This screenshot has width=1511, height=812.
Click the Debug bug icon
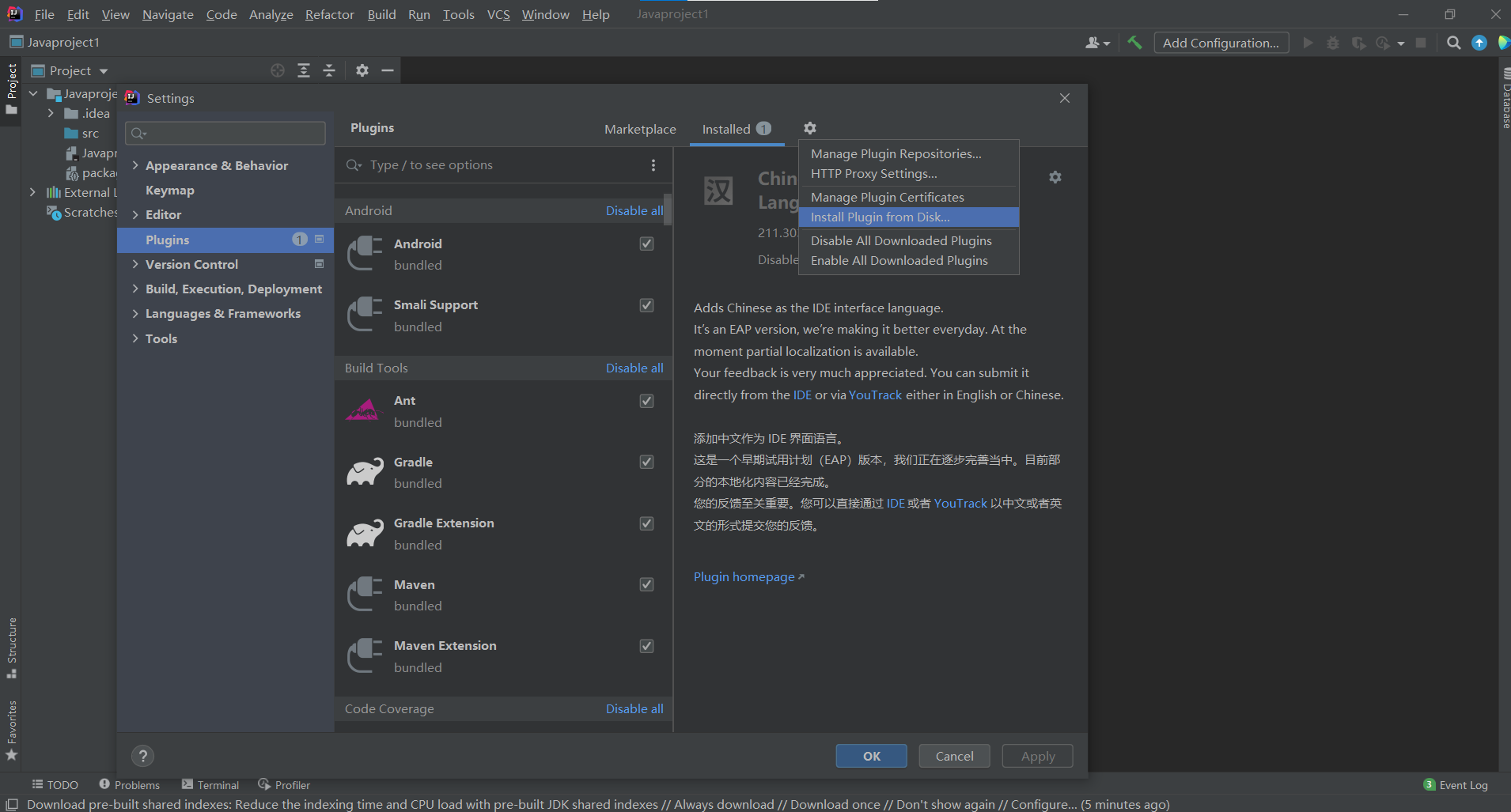tap(1333, 43)
